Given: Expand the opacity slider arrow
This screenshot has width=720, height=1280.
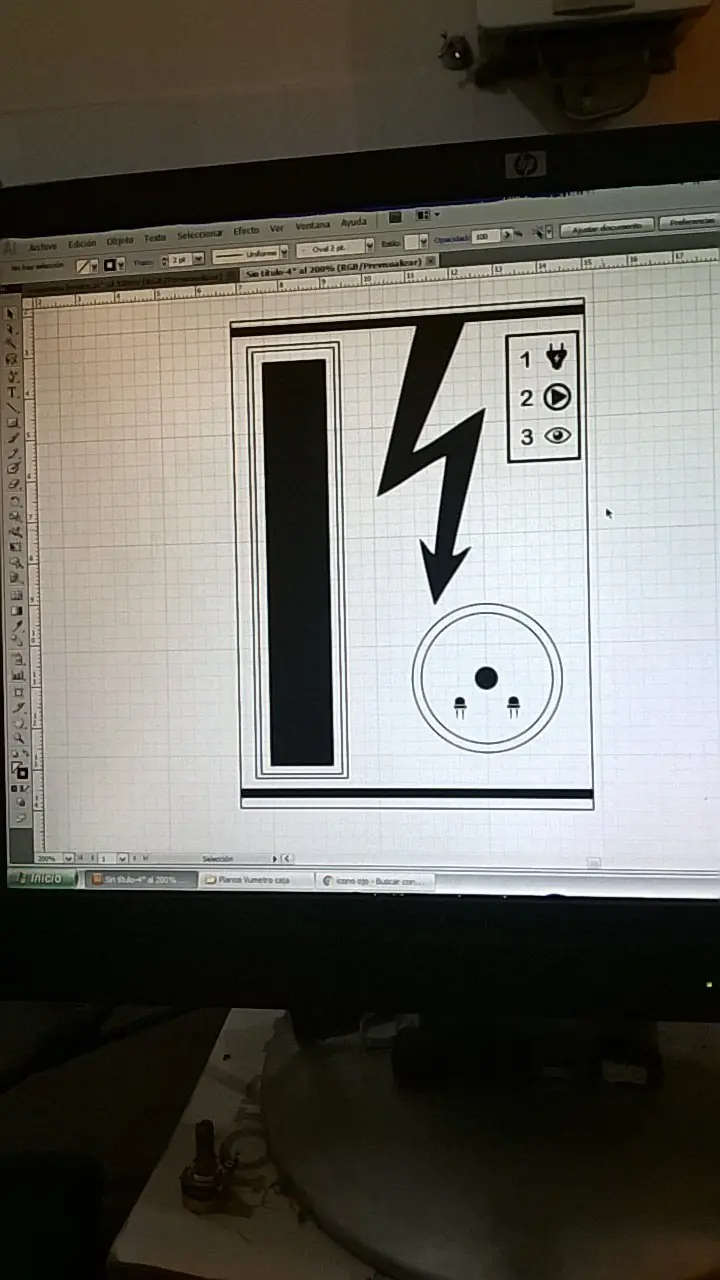Looking at the screenshot, I should coord(507,235).
